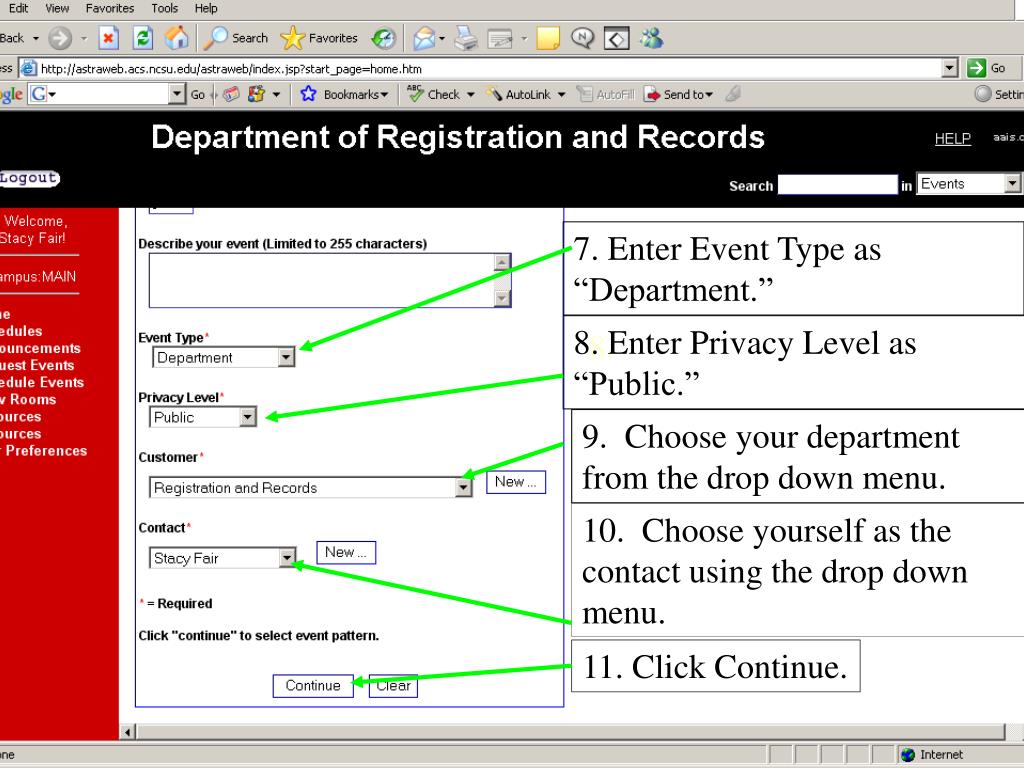The width and height of the screenshot is (1024, 768).
Task: Click the Logout button
Action: pos(29,178)
